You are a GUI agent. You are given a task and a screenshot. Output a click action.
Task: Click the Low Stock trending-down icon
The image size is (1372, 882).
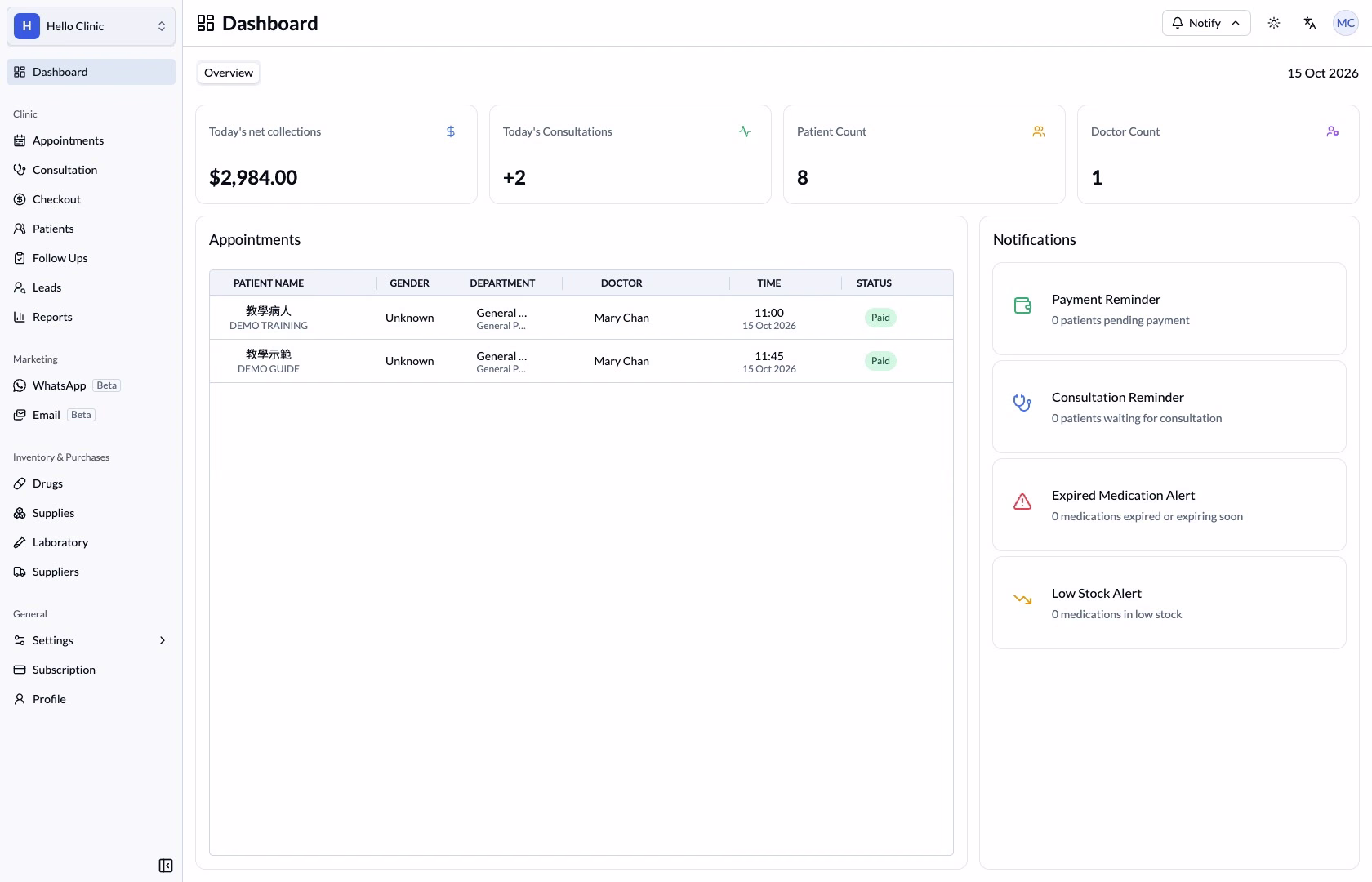pyautogui.click(x=1022, y=599)
